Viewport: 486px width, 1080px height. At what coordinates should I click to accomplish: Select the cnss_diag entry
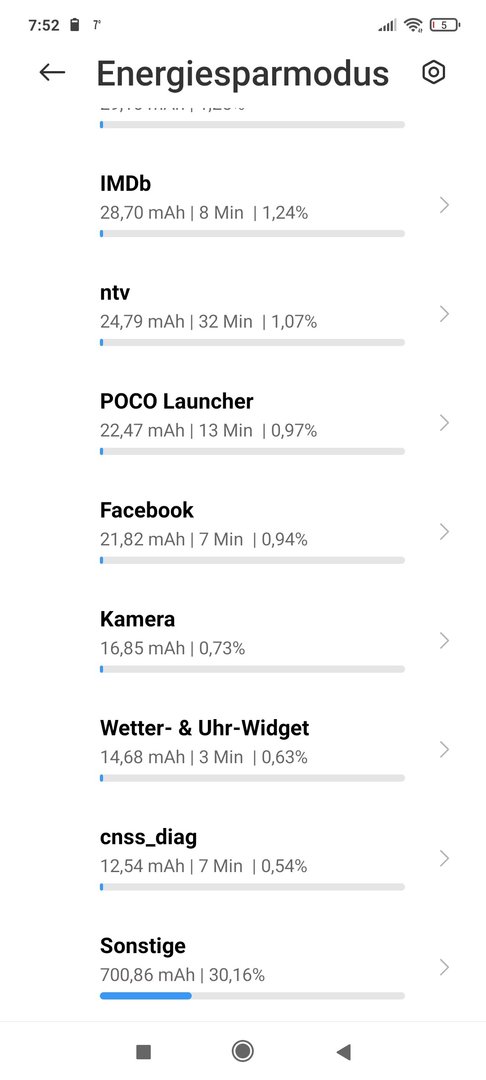(x=243, y=859)
